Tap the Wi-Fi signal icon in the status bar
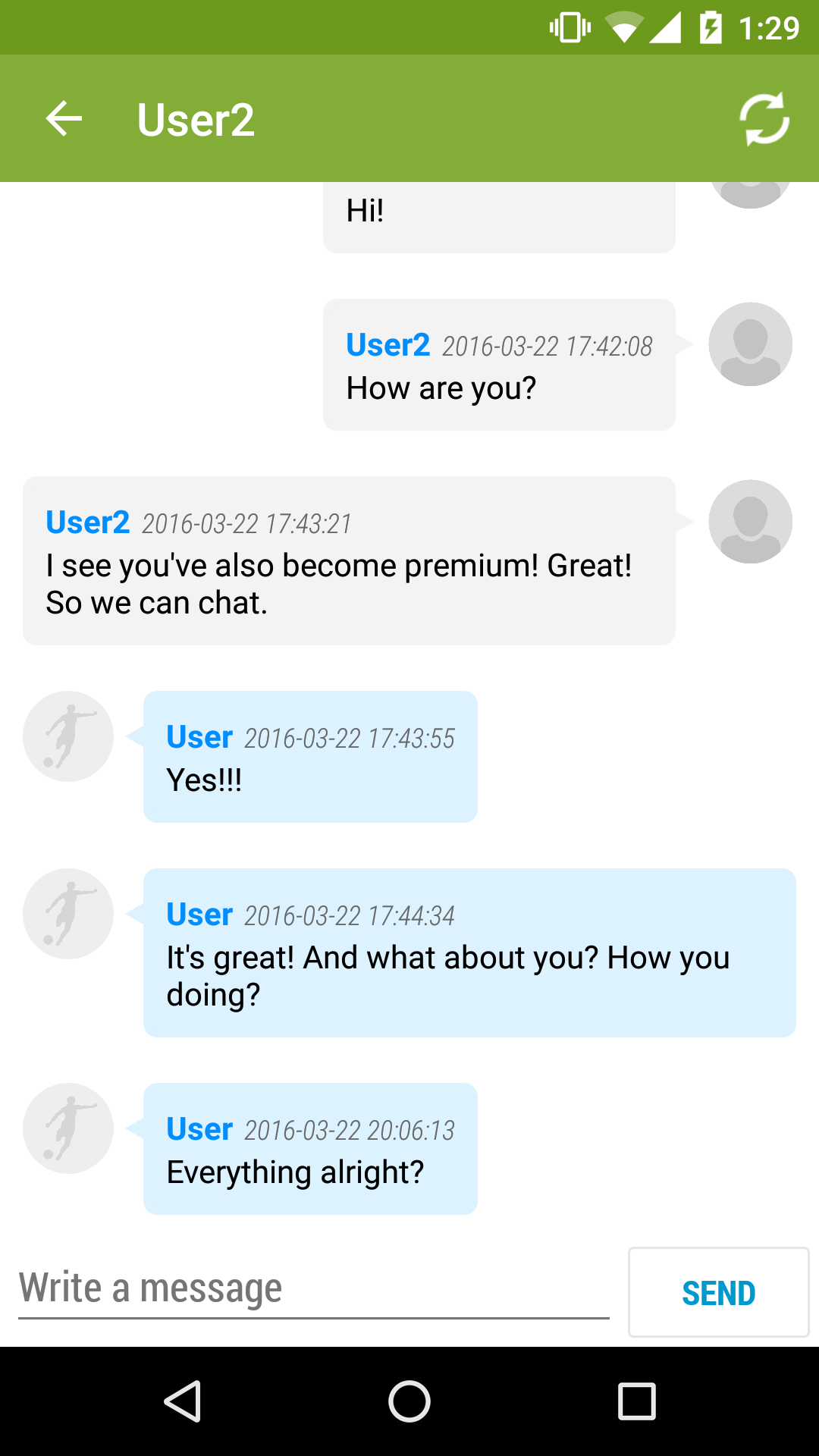Screen dimensions: 819x1456 624,27
